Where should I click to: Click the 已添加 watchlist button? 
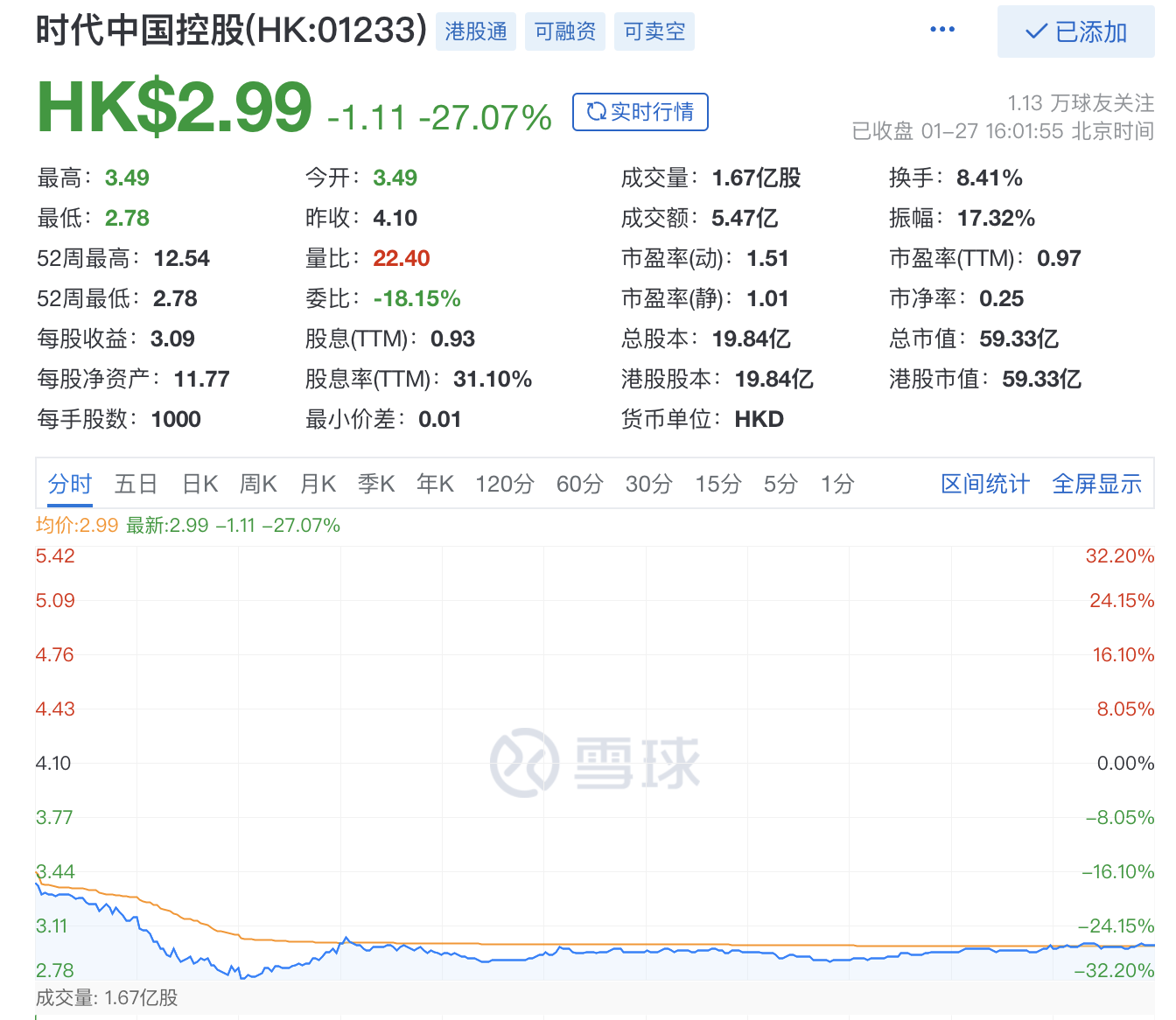click(1076, 32)
